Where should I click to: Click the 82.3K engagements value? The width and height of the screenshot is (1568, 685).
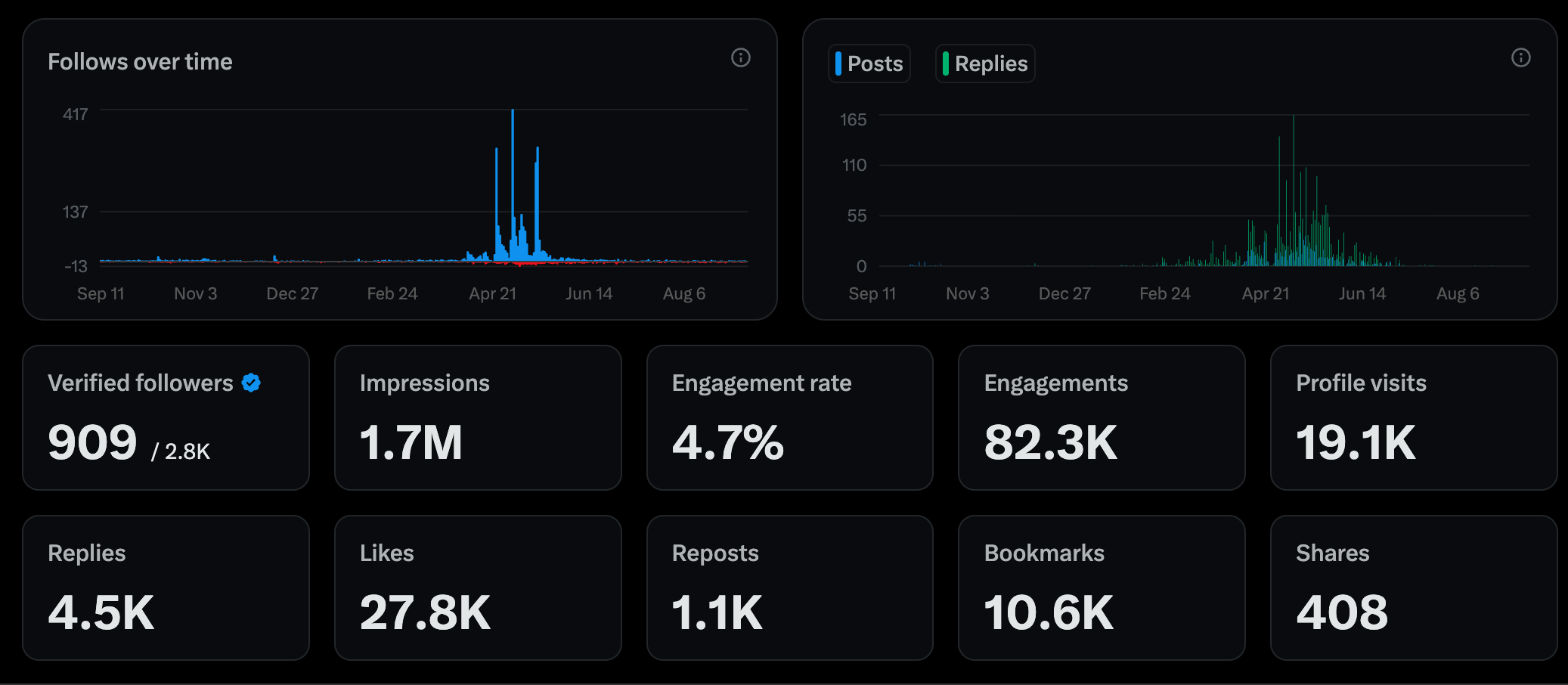(1051, 443)
